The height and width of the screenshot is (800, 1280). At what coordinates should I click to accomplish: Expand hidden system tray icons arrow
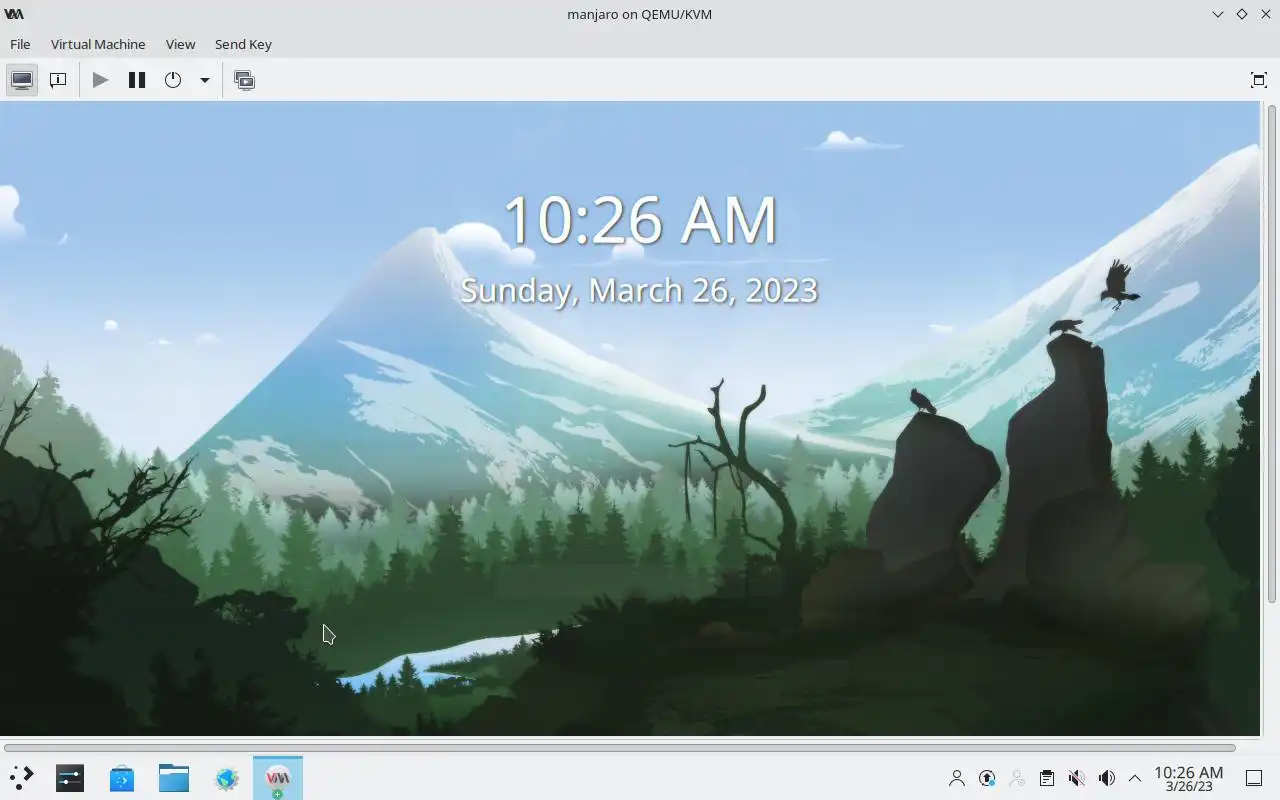[1135, 778]
